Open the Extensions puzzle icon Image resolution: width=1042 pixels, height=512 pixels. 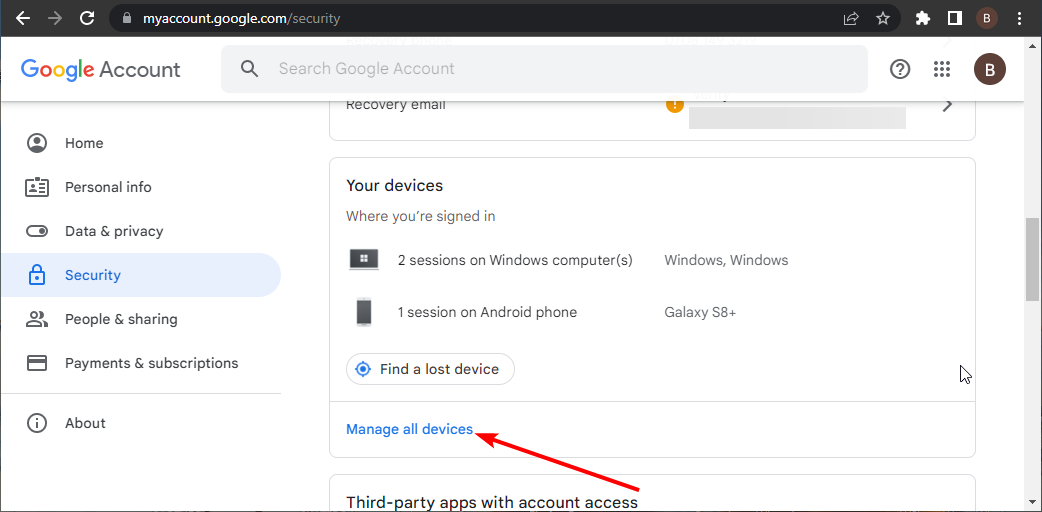coord(923,18)
